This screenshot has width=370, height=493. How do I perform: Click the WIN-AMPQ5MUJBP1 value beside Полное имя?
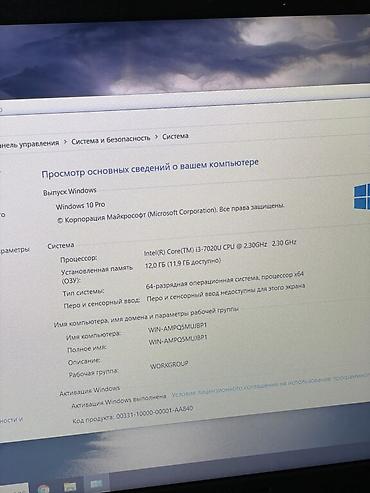click(x=178, y=340)
